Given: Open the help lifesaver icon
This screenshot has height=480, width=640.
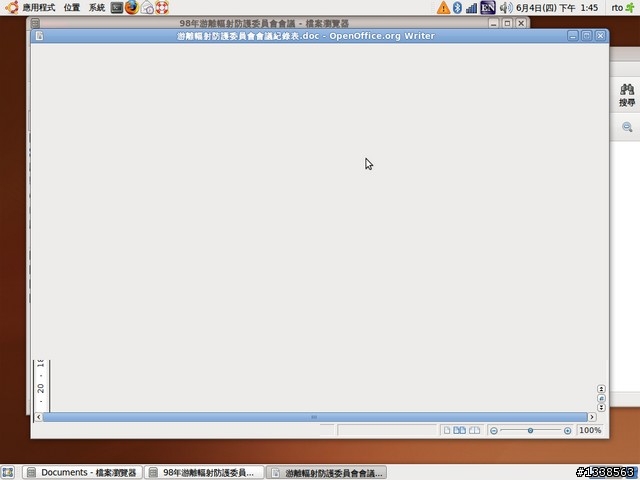Looking at the screenshot, I should [x=162, y=7].
